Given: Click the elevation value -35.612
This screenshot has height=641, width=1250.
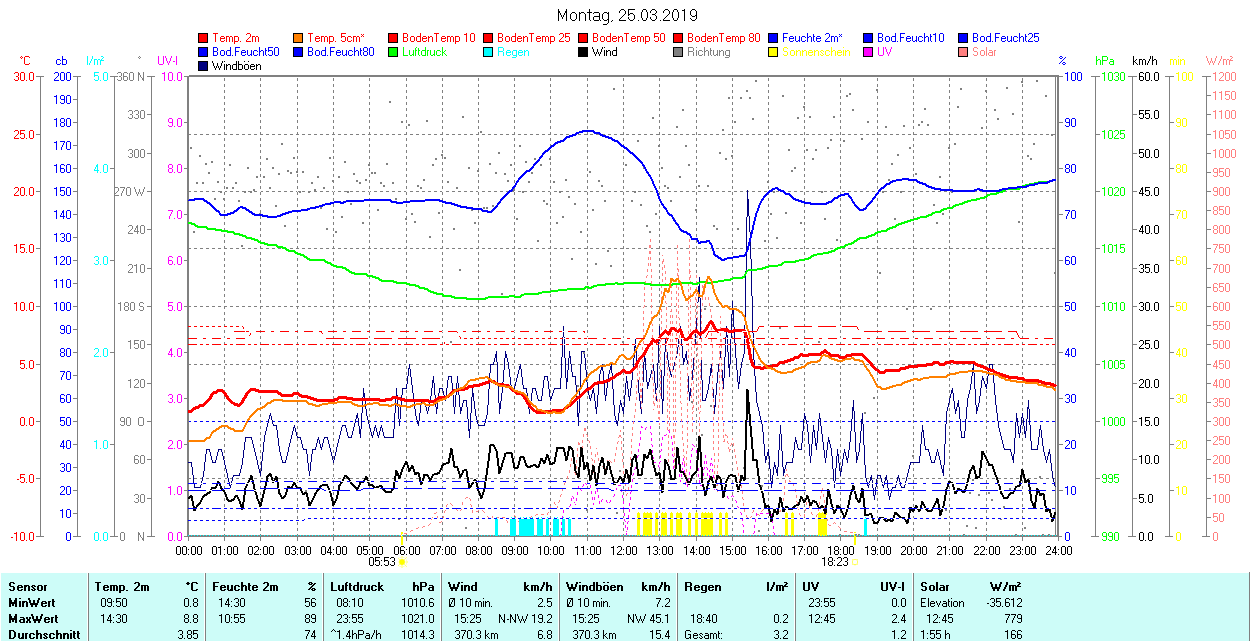Looking at the screenshot, I should tap(1003, 603).
